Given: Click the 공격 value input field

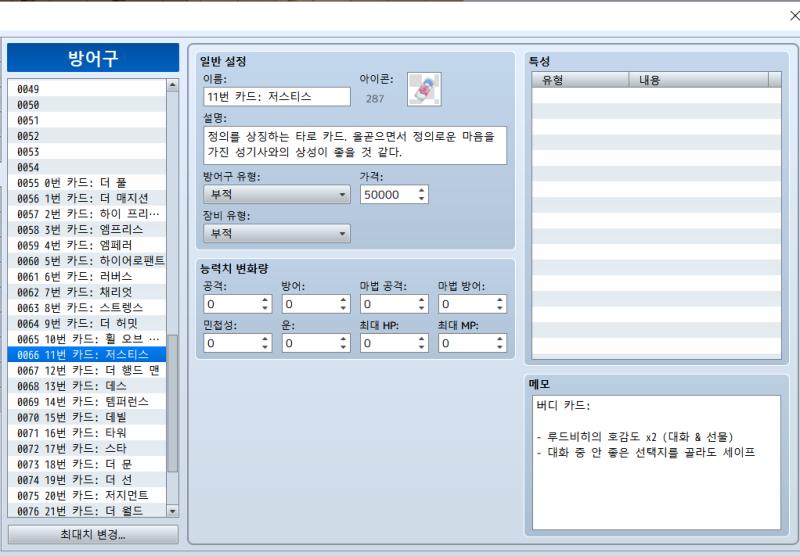Looking at the screenshot, I should point(232,304).
